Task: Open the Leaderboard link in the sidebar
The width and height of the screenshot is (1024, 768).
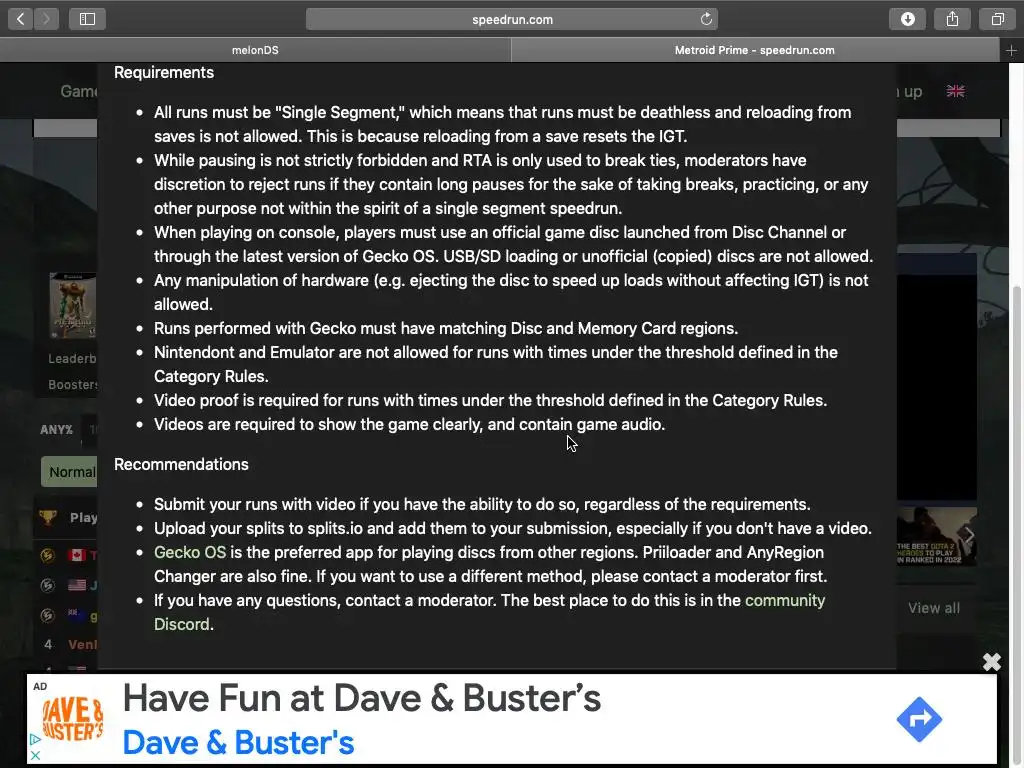Action: click(x=72, y=359)
